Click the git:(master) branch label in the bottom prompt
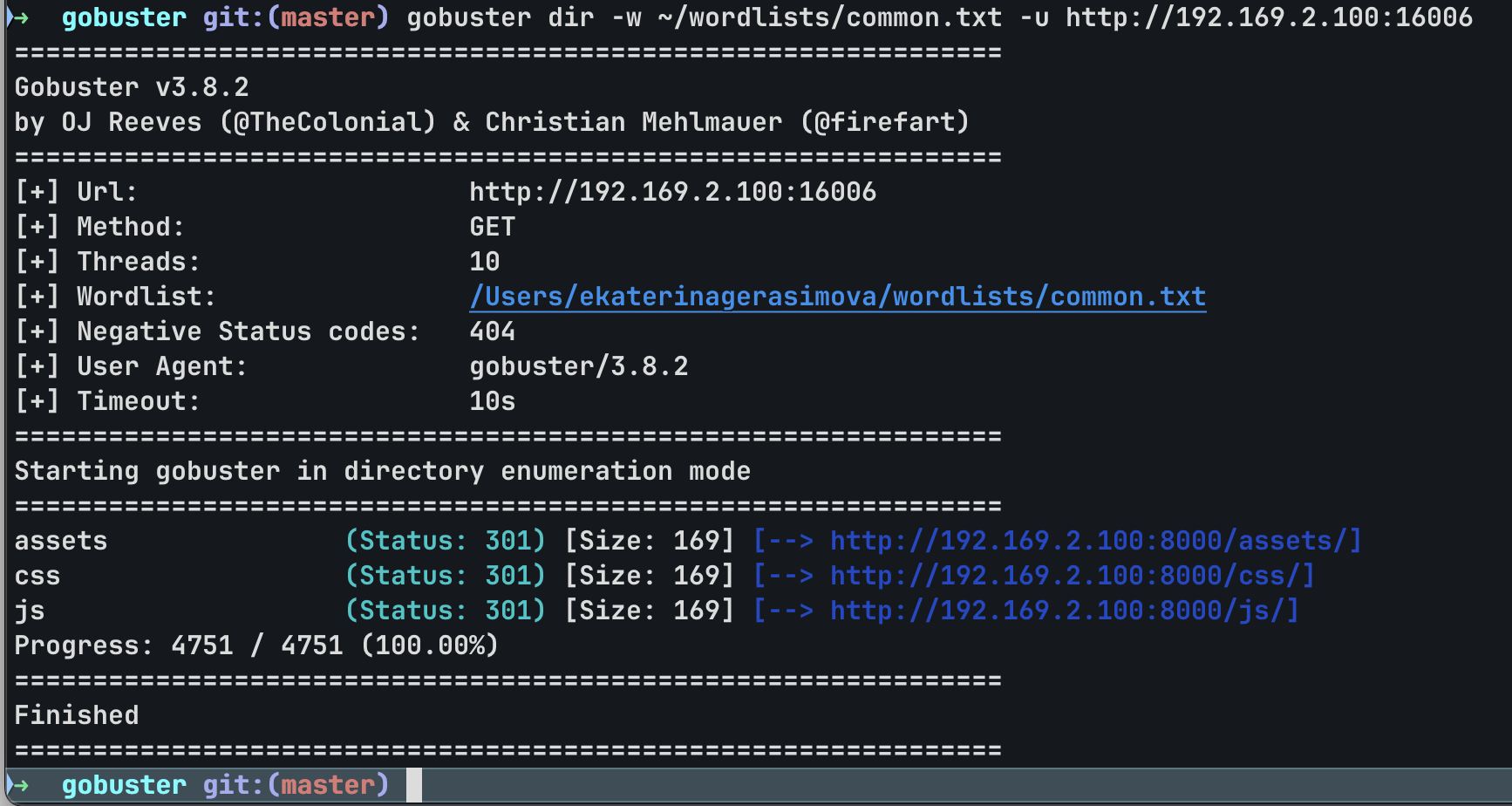The width and height of the screenshot is (1512, 806). pyautogui.click(x=296, y=785)
